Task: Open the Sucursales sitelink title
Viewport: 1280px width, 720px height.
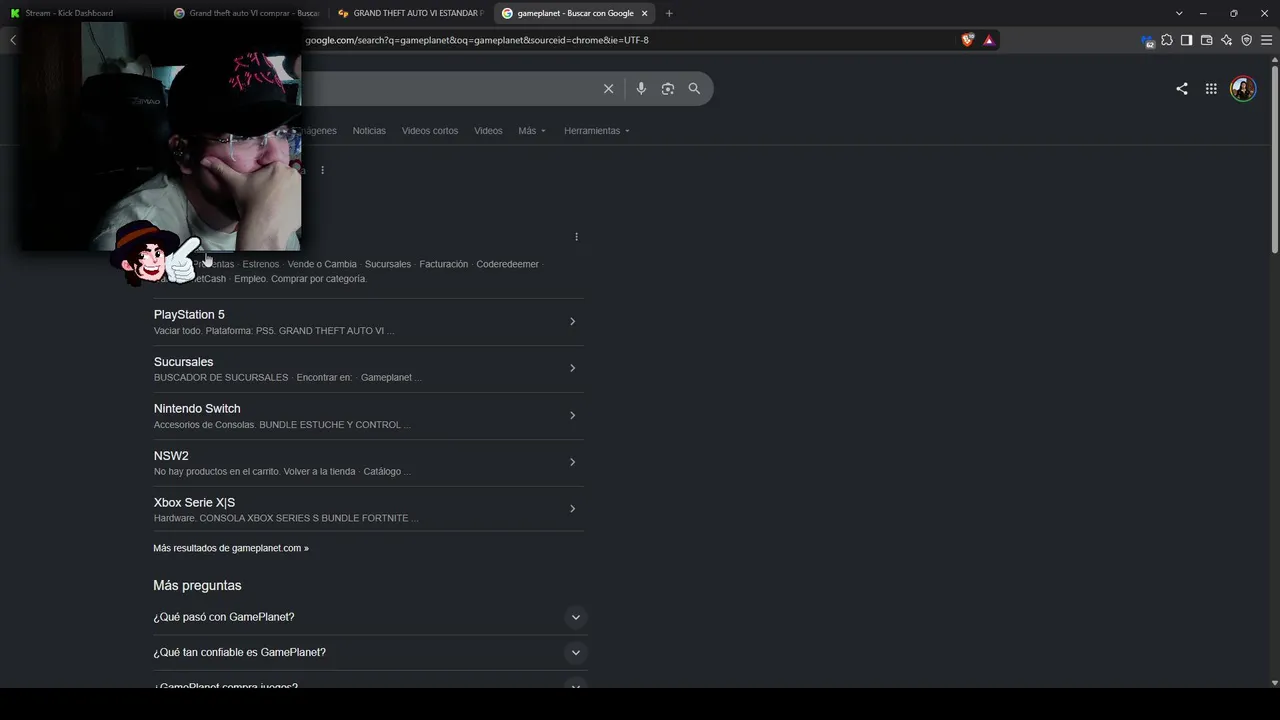Action: click(183, 362)
